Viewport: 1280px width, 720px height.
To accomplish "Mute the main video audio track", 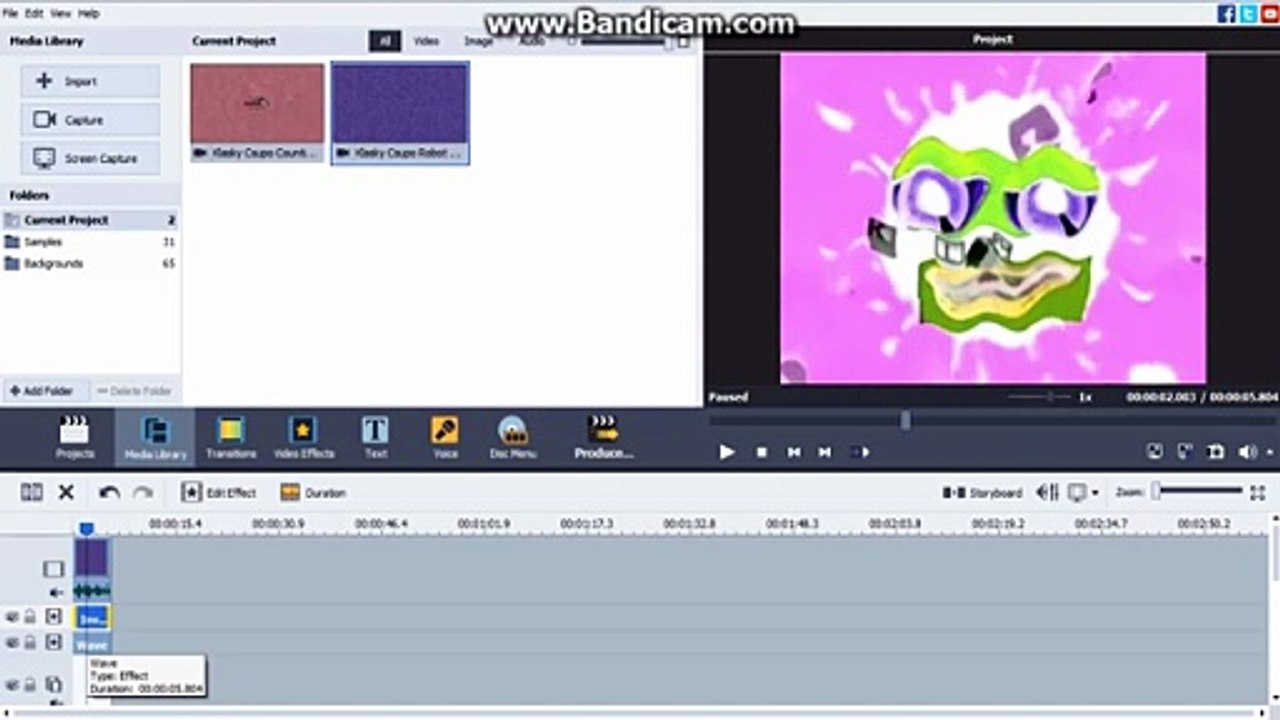I will tap(55, 593).
